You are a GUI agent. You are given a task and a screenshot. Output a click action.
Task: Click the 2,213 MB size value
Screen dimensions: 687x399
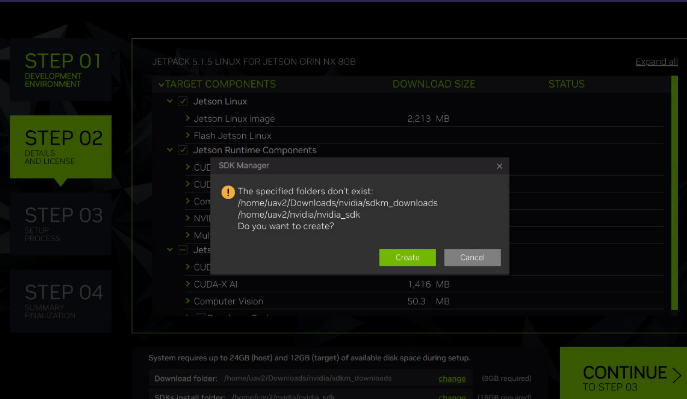[428, 119]
